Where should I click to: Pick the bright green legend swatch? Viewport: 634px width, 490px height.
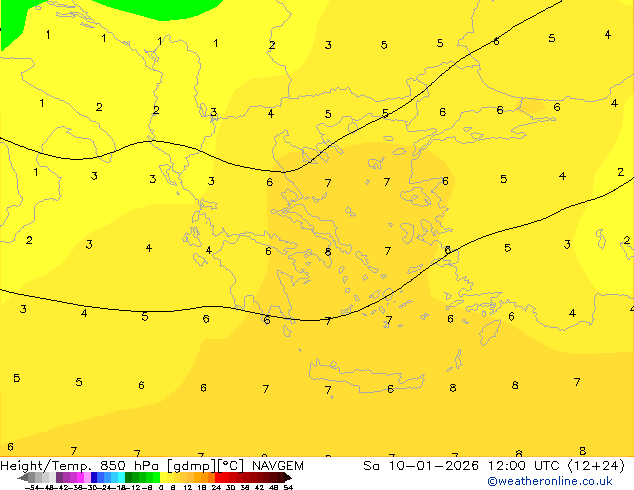click(156, 477)
